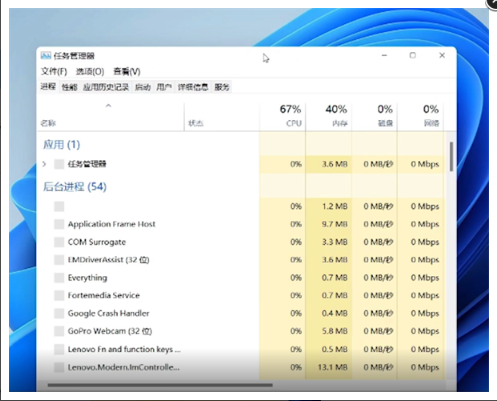Viewport: 497px width, 401px height.
Task: Select the GoPro Webcam (32 位) row
Action: pyautogui.click(x=241, y=331)
